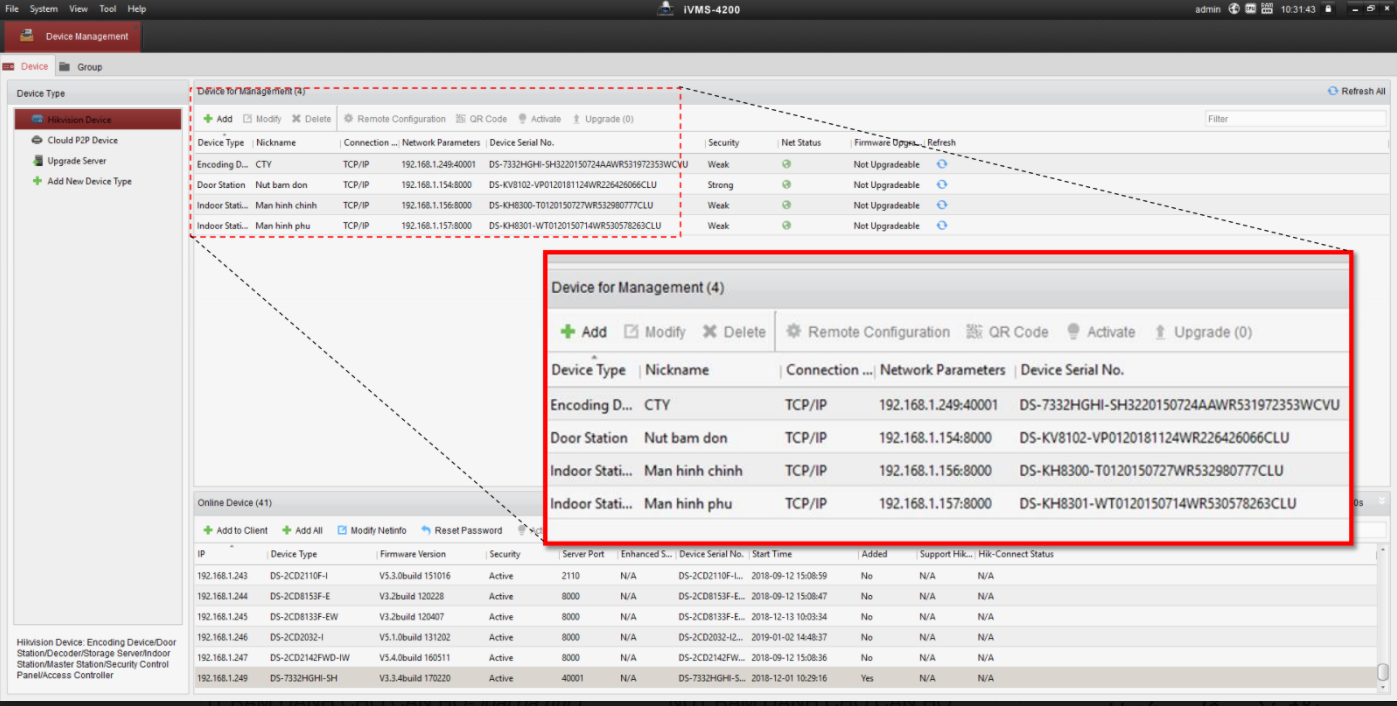
Task: Click Add in Device for Management toolbar
Action: [x=217, y=119]
